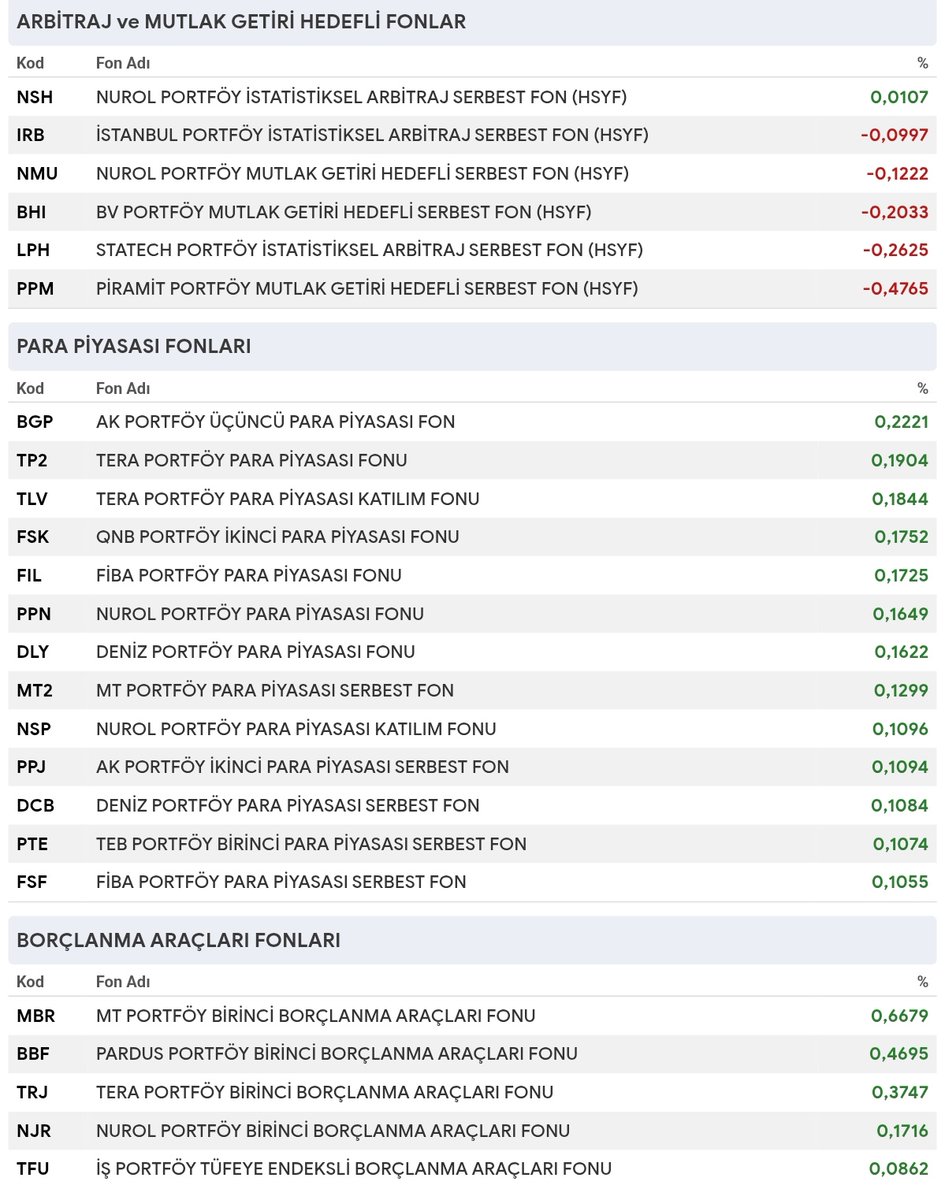Viewport: 945px width, 1200px height.
Task: Select the 0,1094 return value
Action: (901, 767)
